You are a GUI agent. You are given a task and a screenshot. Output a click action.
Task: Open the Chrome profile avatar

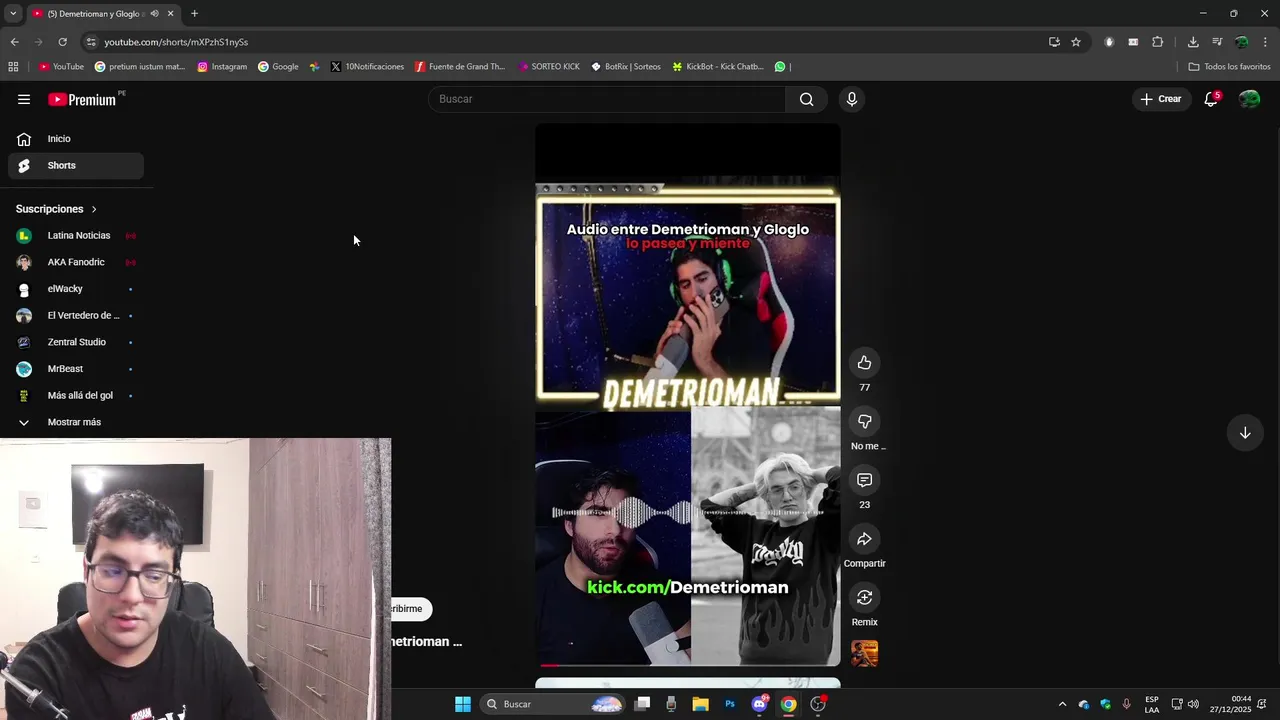point(1241,42)
